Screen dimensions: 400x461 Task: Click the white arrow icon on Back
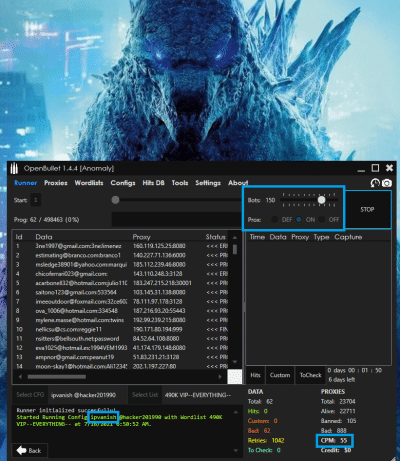click(x=21, y=451)
